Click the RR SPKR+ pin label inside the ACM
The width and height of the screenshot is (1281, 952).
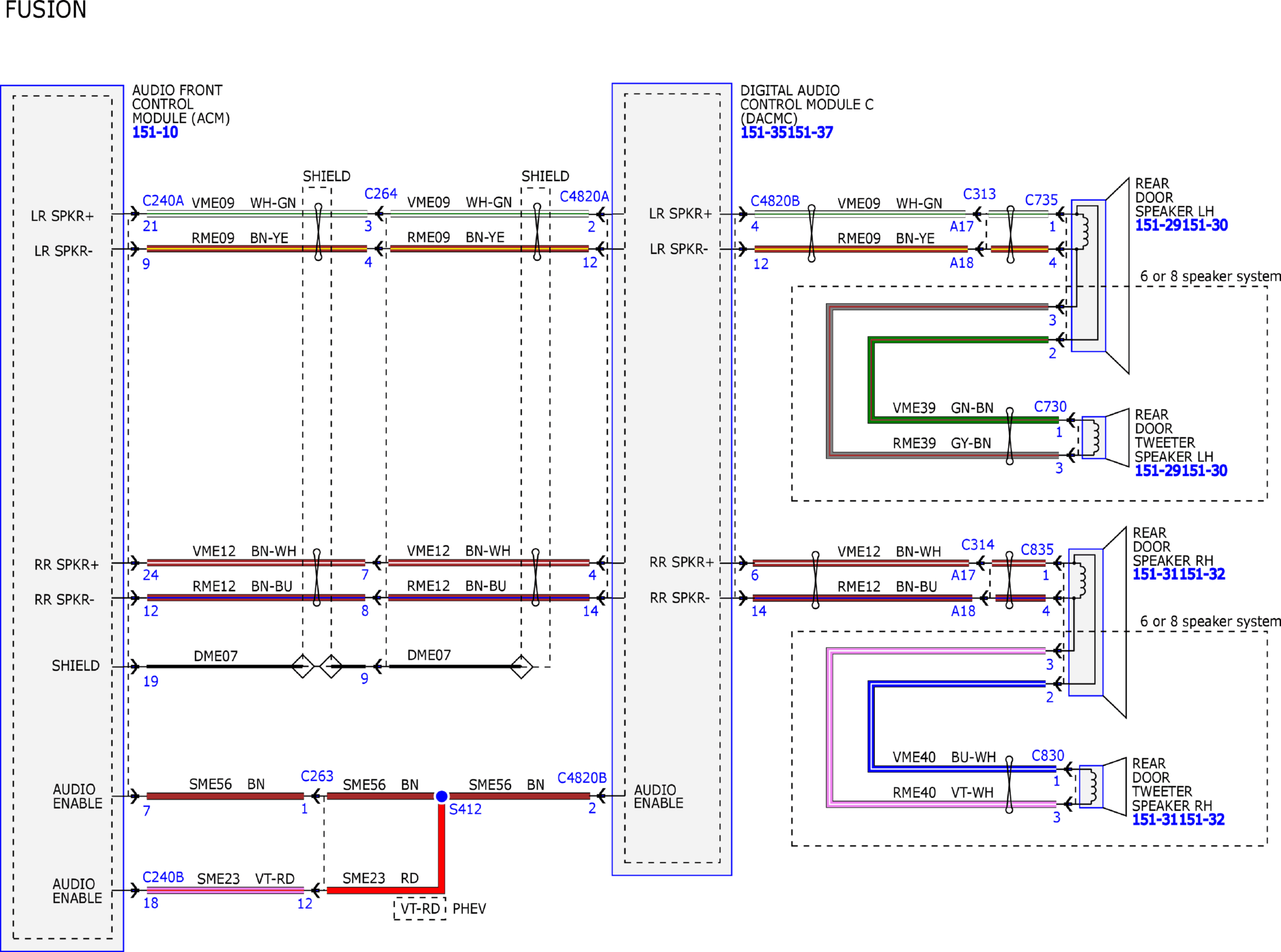click(66, 565)
